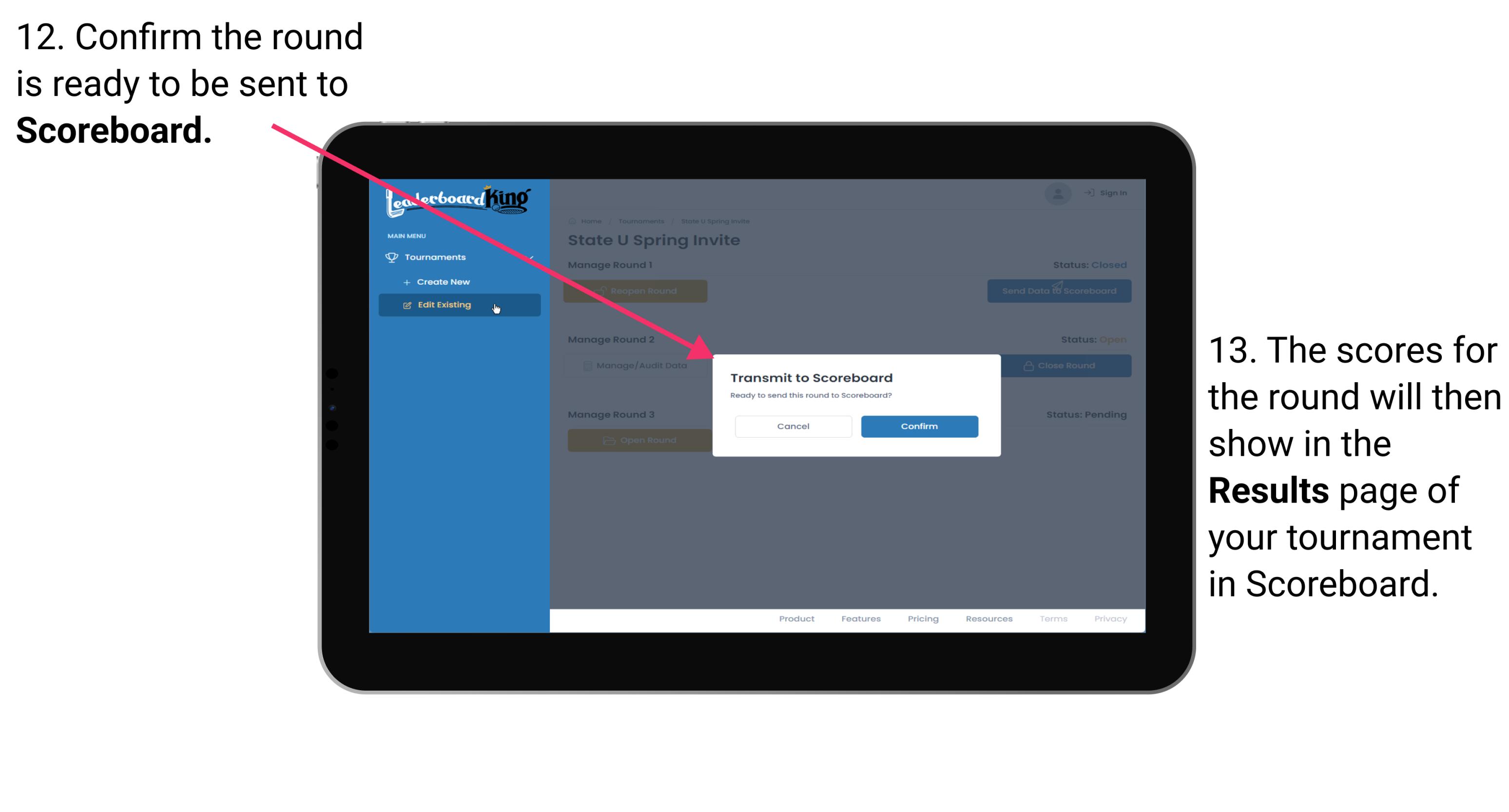
Task: Click the Cancel button in dialog
Action: [793, 425]
